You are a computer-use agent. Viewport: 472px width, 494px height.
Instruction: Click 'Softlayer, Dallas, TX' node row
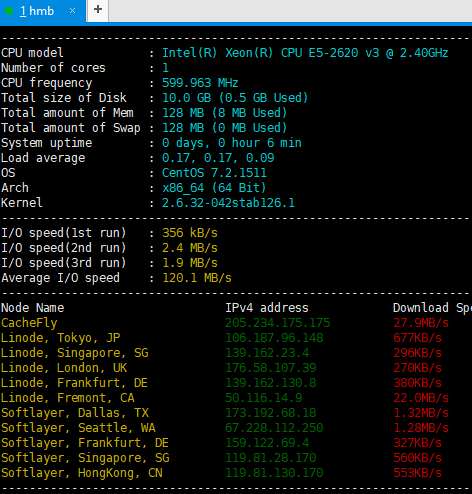[75, 413]
